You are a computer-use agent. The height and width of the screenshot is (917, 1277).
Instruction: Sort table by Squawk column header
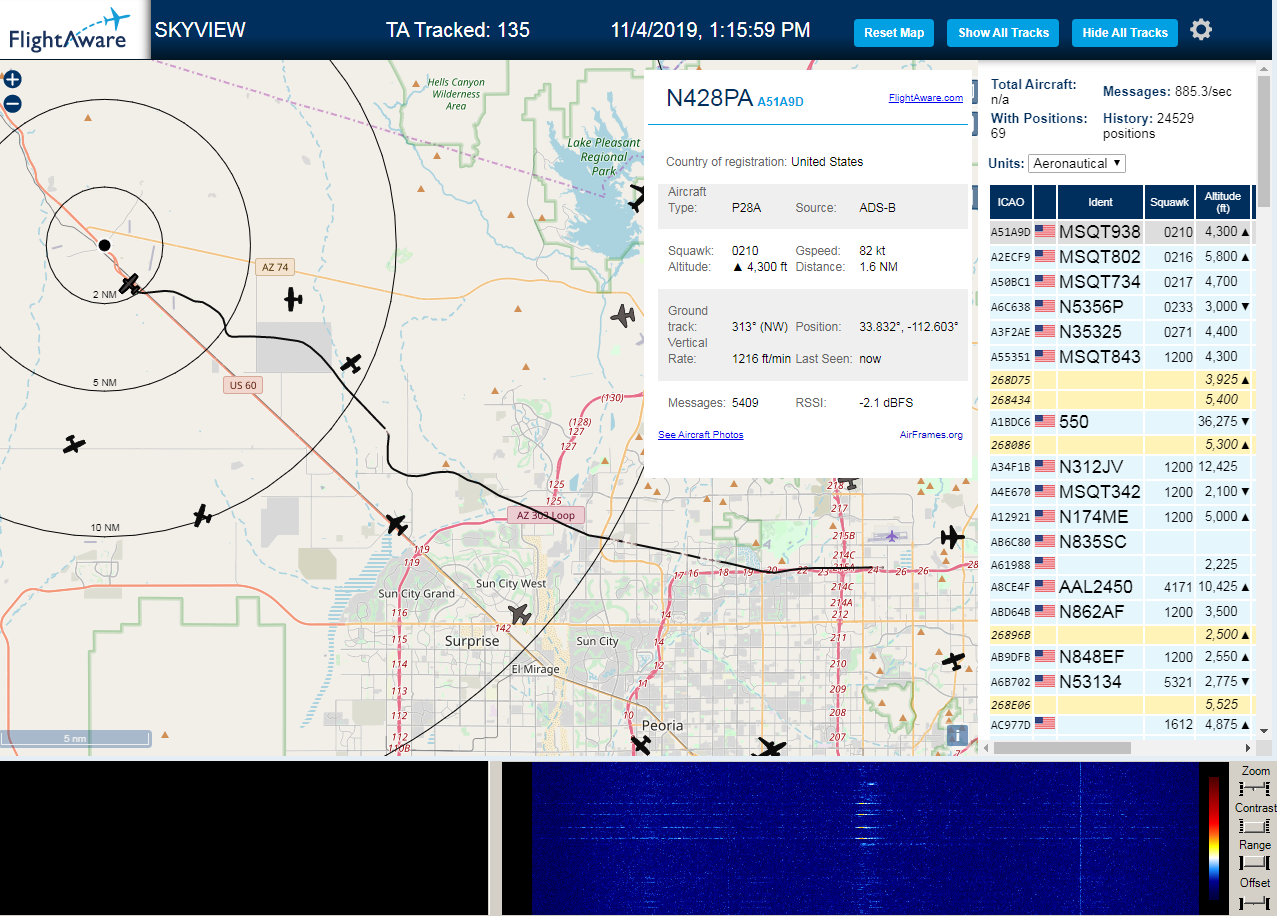pyautogui.click(x=1170, y=202)
